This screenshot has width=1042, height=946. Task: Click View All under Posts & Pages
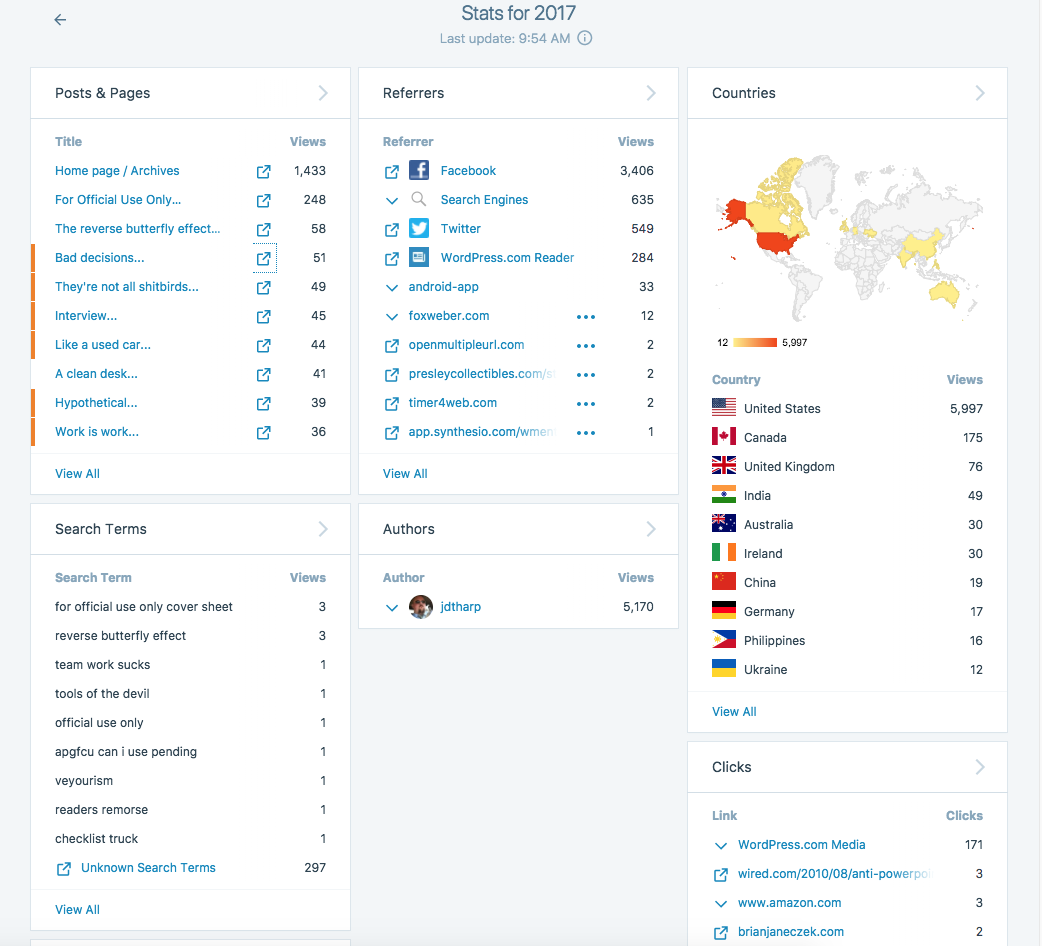click(77, 473)
